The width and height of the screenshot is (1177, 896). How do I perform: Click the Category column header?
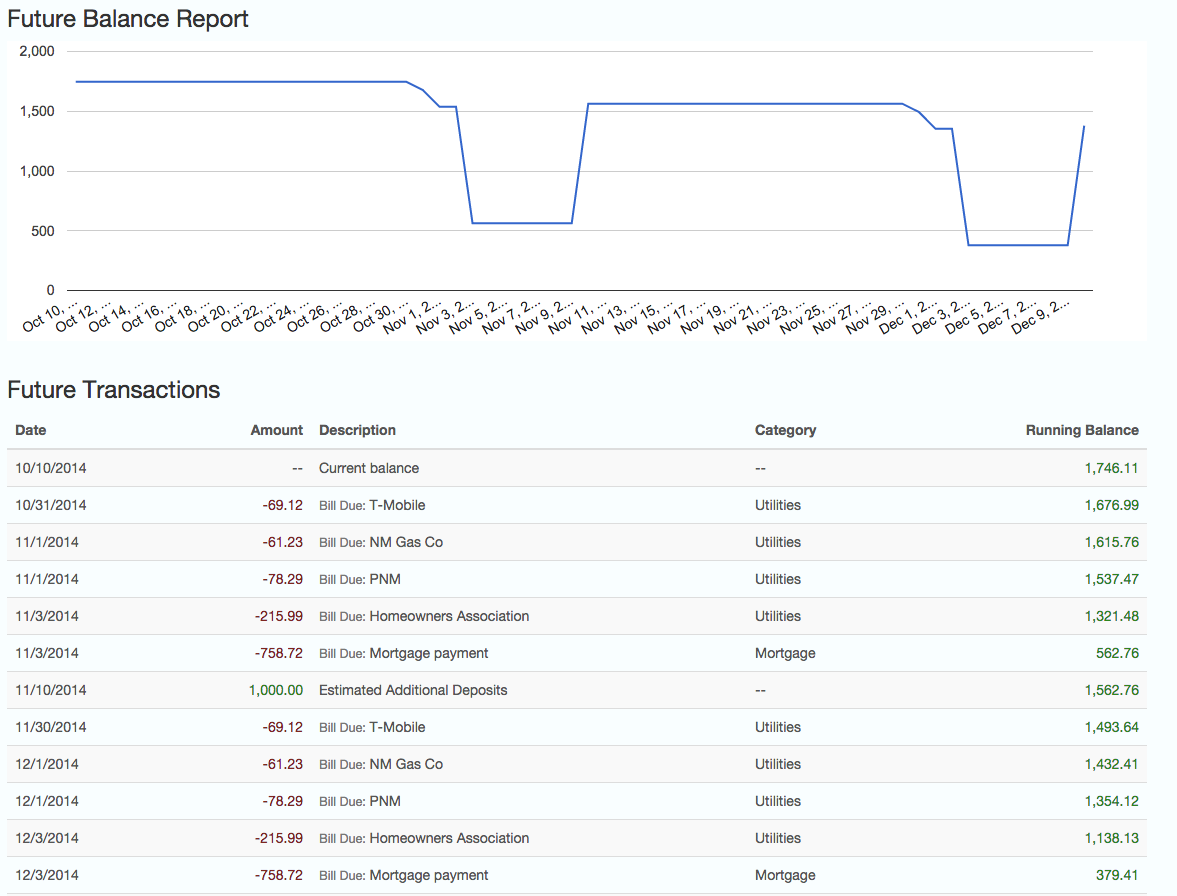[785, 430]
